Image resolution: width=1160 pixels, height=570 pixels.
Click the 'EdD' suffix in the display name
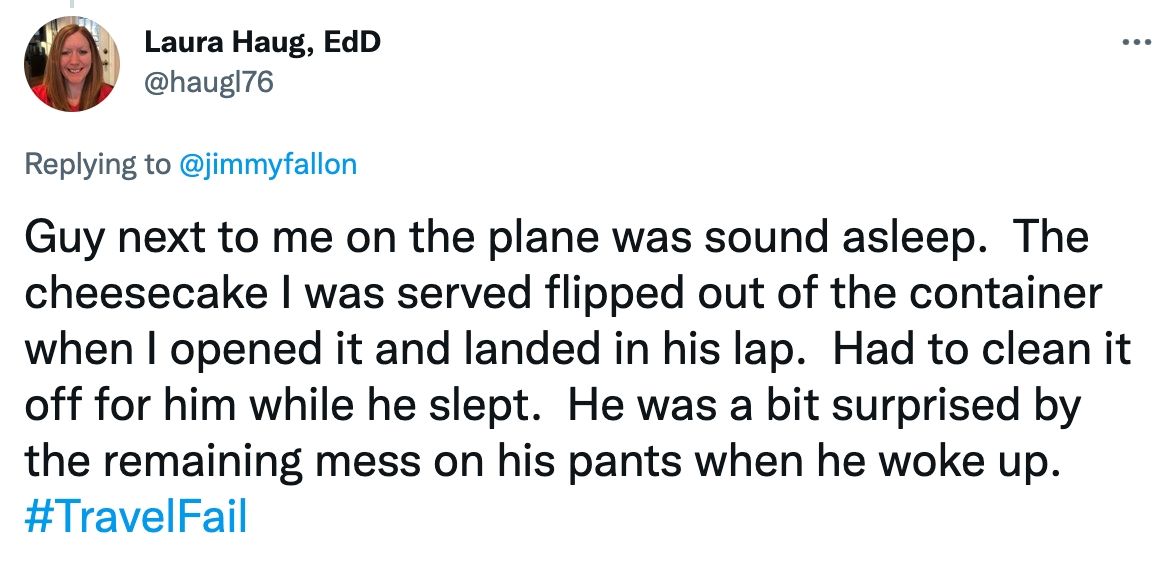pos(353,42)
